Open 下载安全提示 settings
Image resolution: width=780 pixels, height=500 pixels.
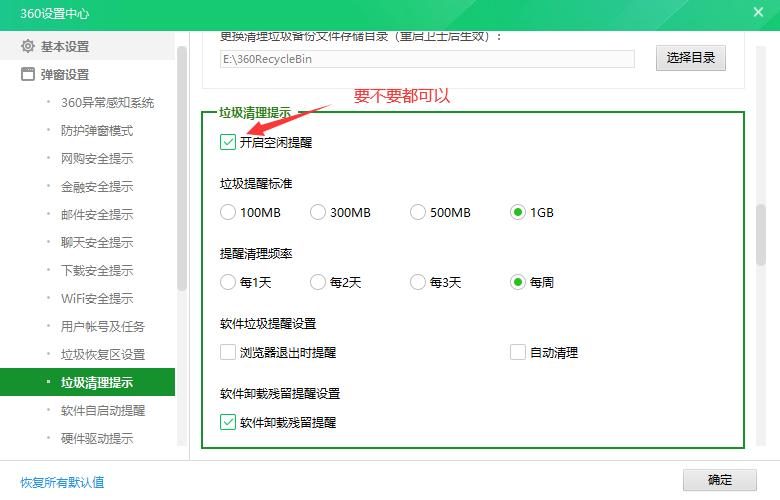pos(97,270)
